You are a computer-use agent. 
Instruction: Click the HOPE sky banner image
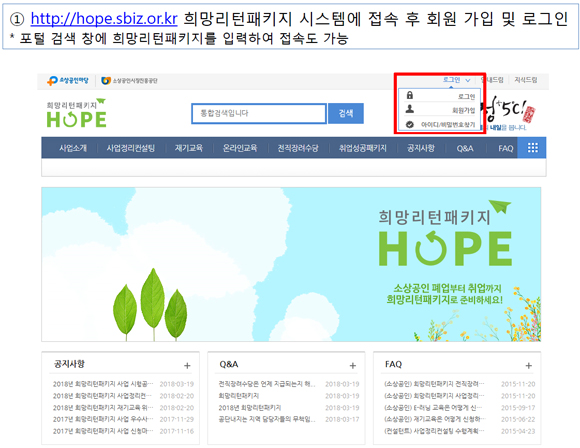point(291,264)
